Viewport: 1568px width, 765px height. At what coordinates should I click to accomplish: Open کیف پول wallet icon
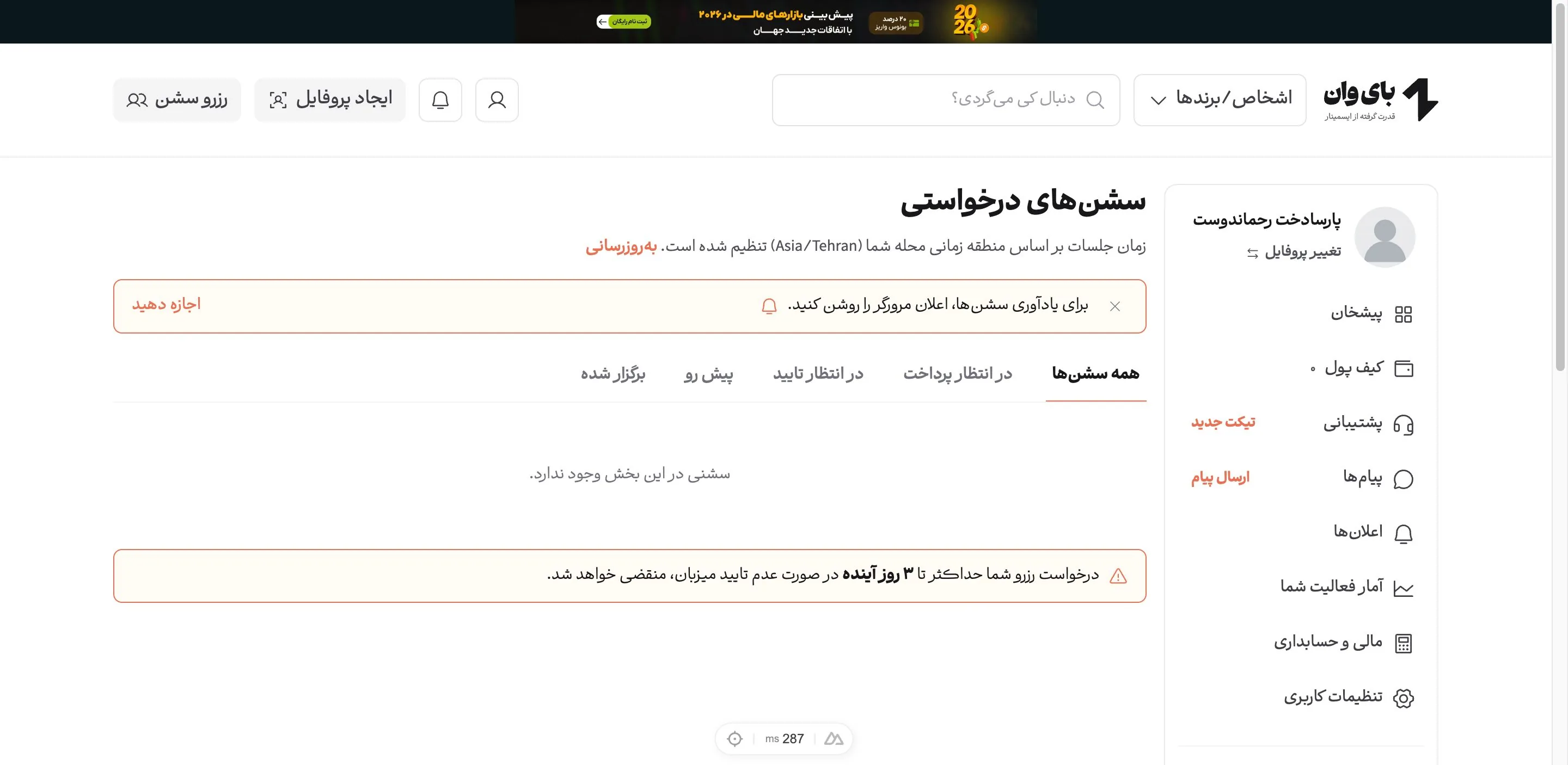1403,368
